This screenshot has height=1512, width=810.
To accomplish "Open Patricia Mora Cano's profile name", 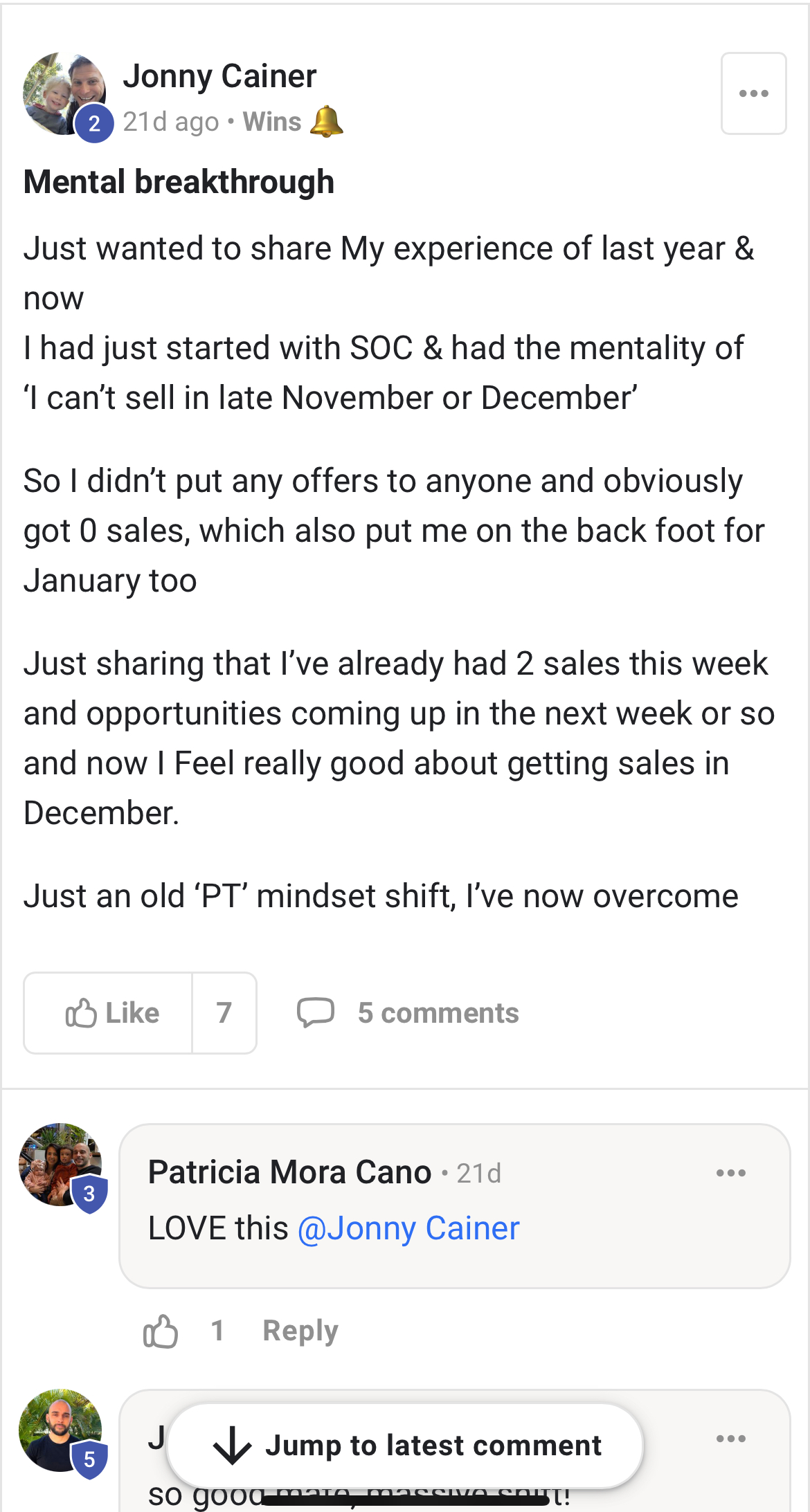I will click(x=289, y=1172).
